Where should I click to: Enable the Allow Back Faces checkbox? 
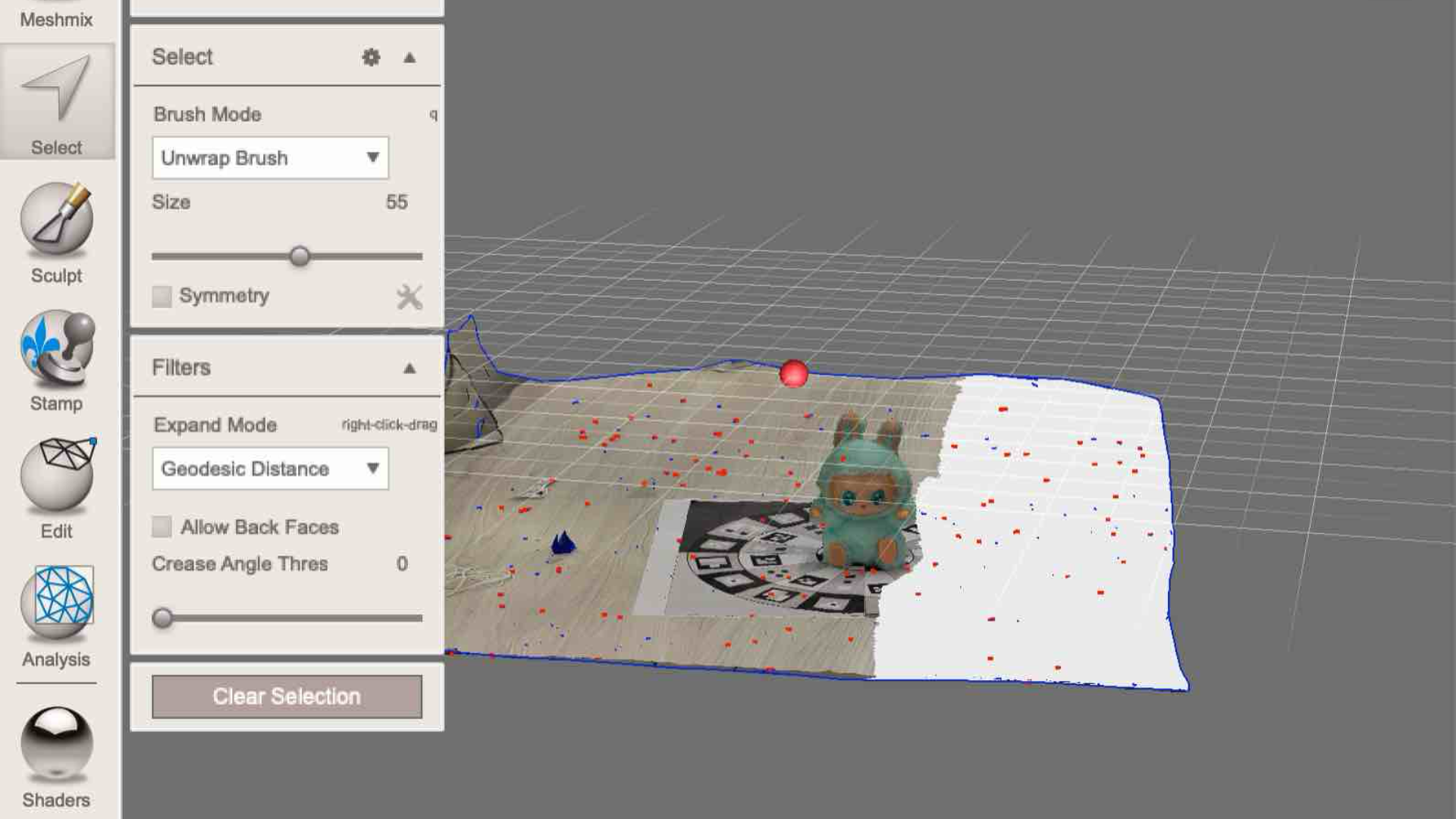click(x=161, y=526)
